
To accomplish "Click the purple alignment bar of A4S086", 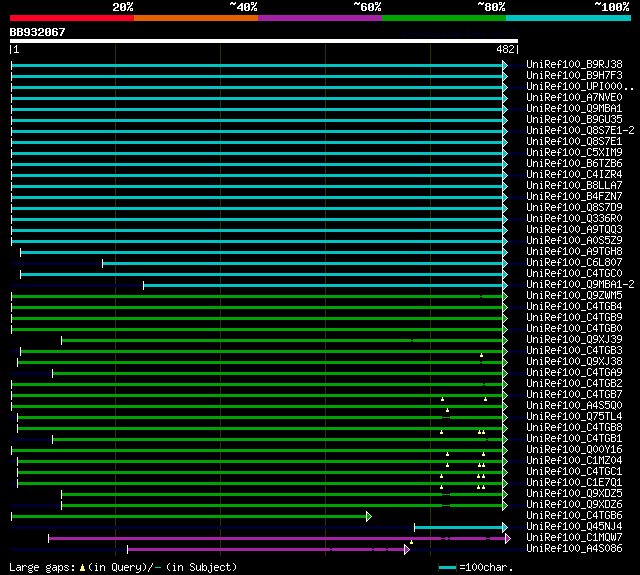I will pos(266,550).
